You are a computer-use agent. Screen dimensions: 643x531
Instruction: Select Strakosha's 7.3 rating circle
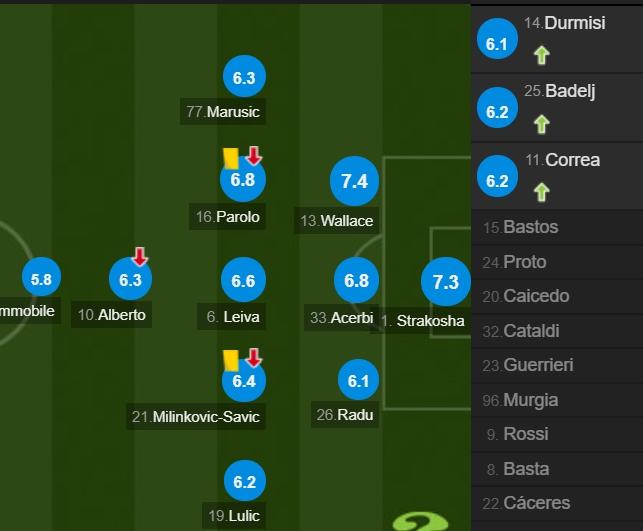pyautogui.click(x=446, y=282)
